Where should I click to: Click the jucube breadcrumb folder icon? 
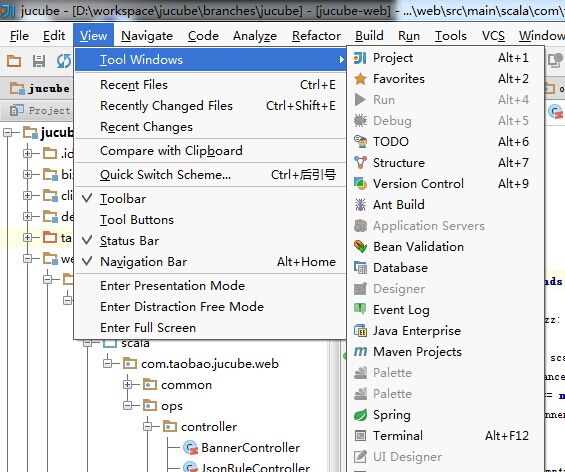point(17,88)
